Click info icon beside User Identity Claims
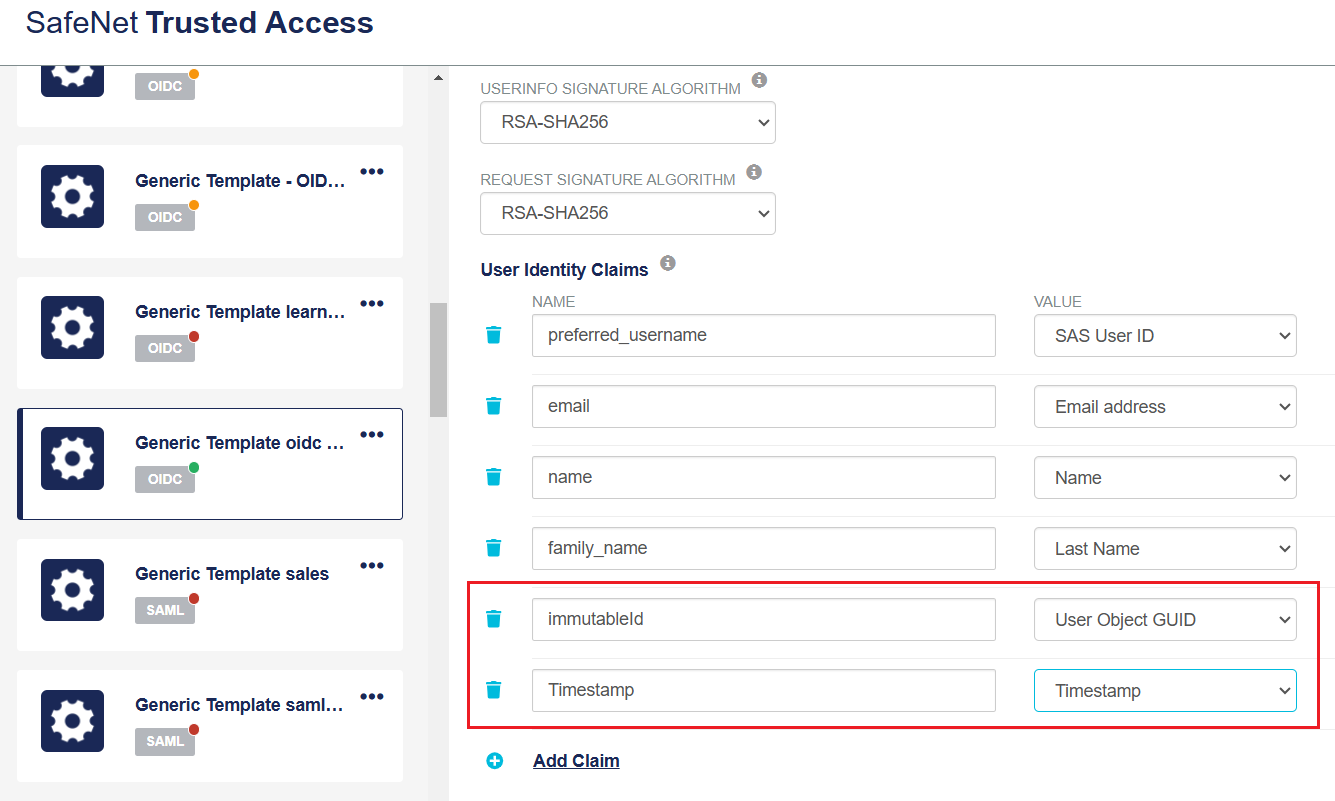The image size is (1335, 801). pos(668,264)
